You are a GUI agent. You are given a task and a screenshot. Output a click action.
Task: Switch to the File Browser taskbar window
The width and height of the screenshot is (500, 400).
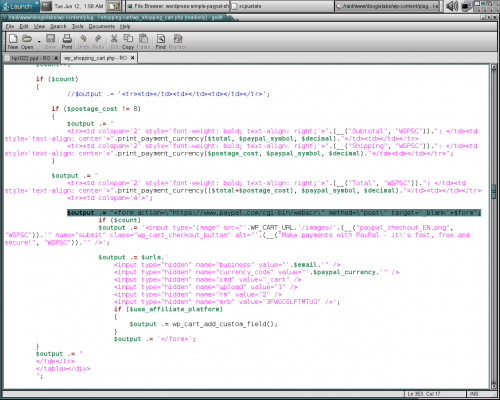point(178,6)
